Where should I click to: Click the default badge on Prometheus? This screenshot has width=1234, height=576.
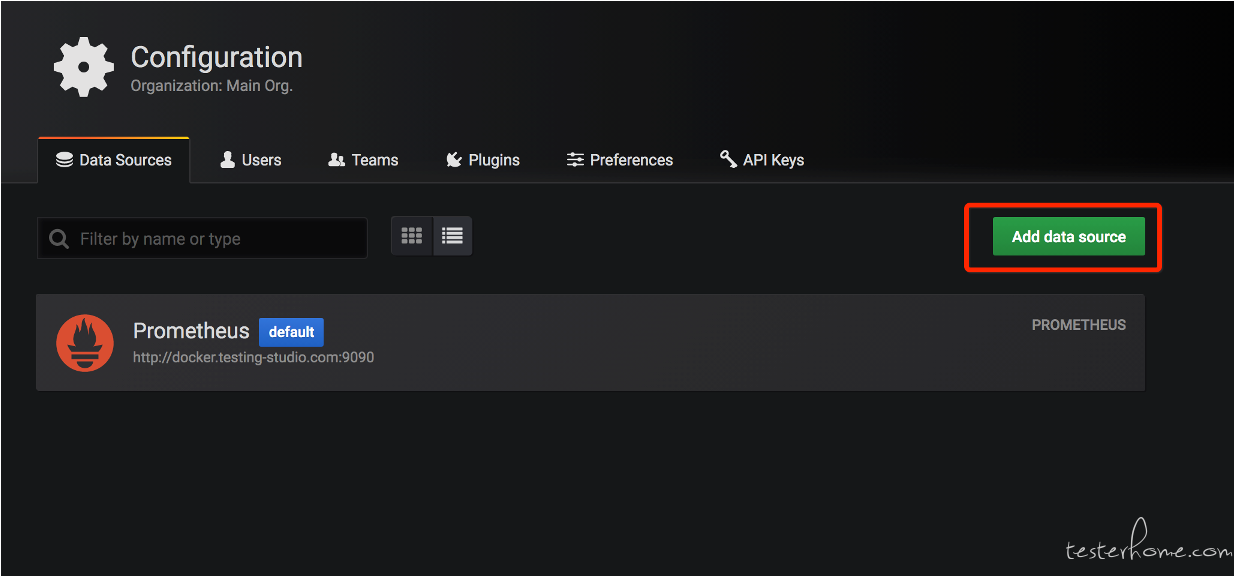[291, 332]
